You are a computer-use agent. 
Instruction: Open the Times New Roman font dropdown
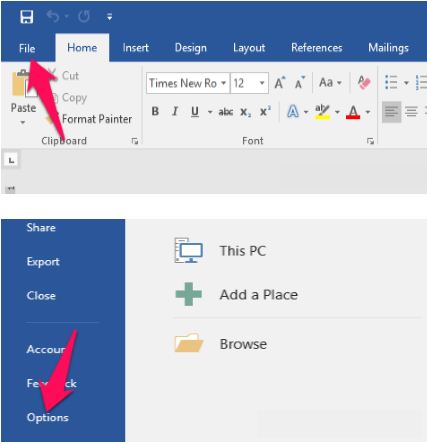pos(188,83)
